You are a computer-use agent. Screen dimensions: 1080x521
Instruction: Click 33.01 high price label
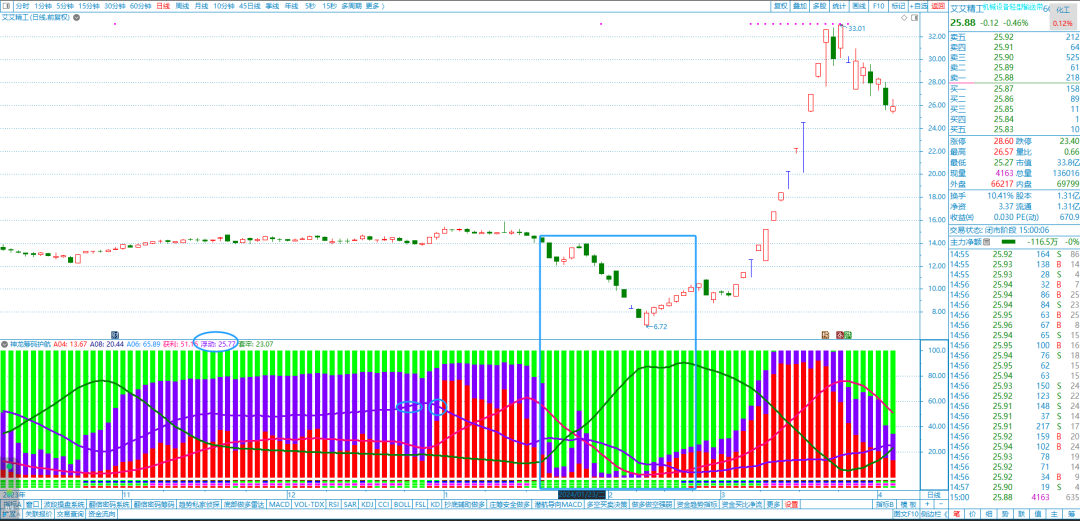857,28
